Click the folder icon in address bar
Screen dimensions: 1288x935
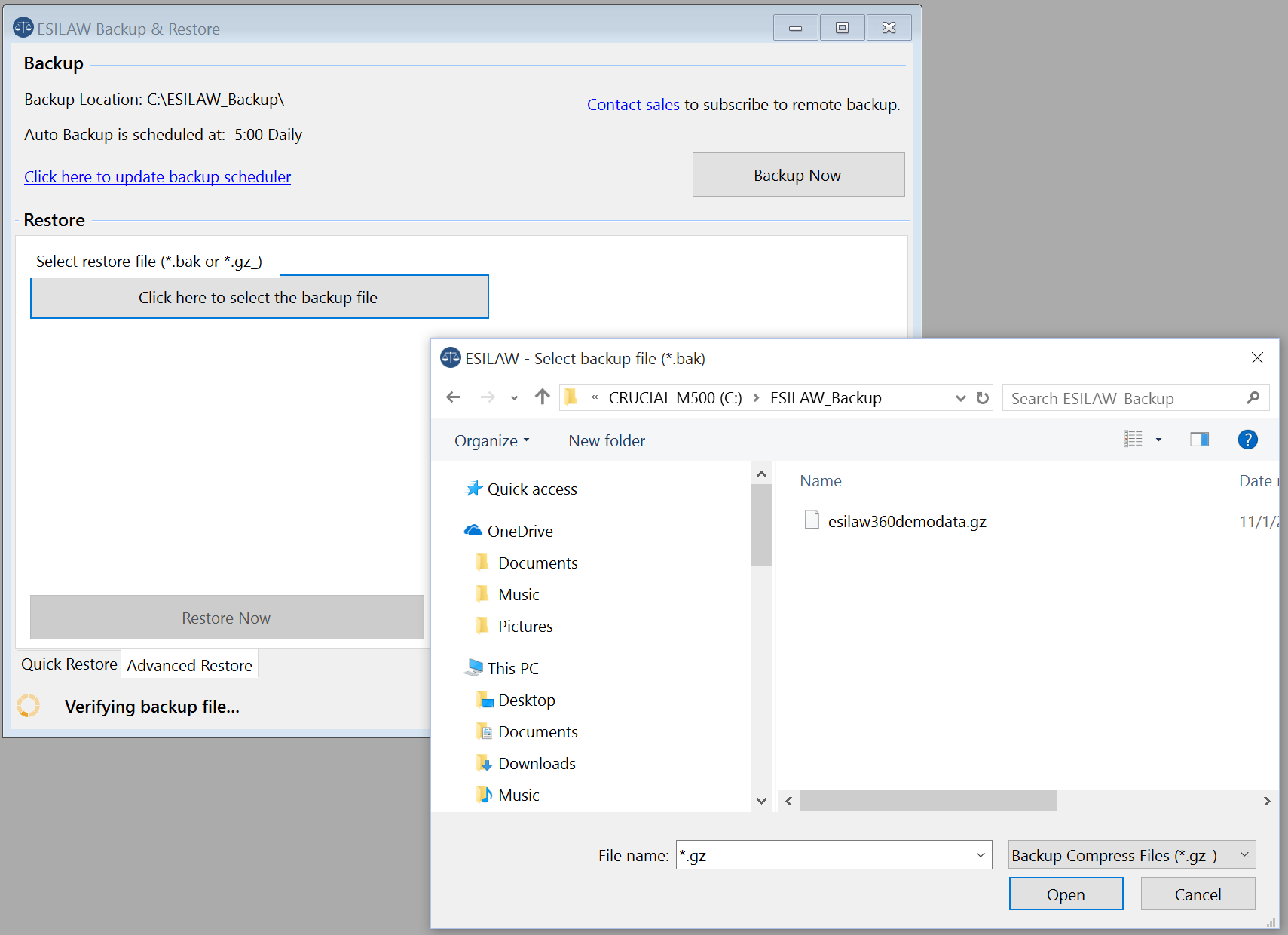click(571, 397)
